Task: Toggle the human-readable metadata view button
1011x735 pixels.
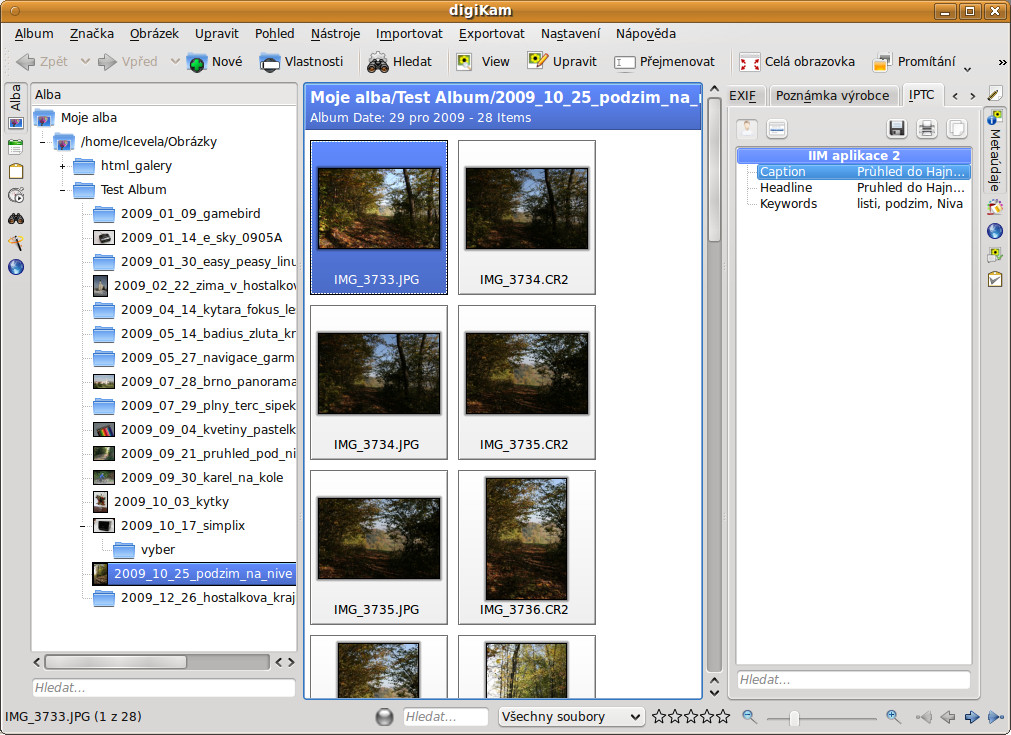Action: (748, 128)
